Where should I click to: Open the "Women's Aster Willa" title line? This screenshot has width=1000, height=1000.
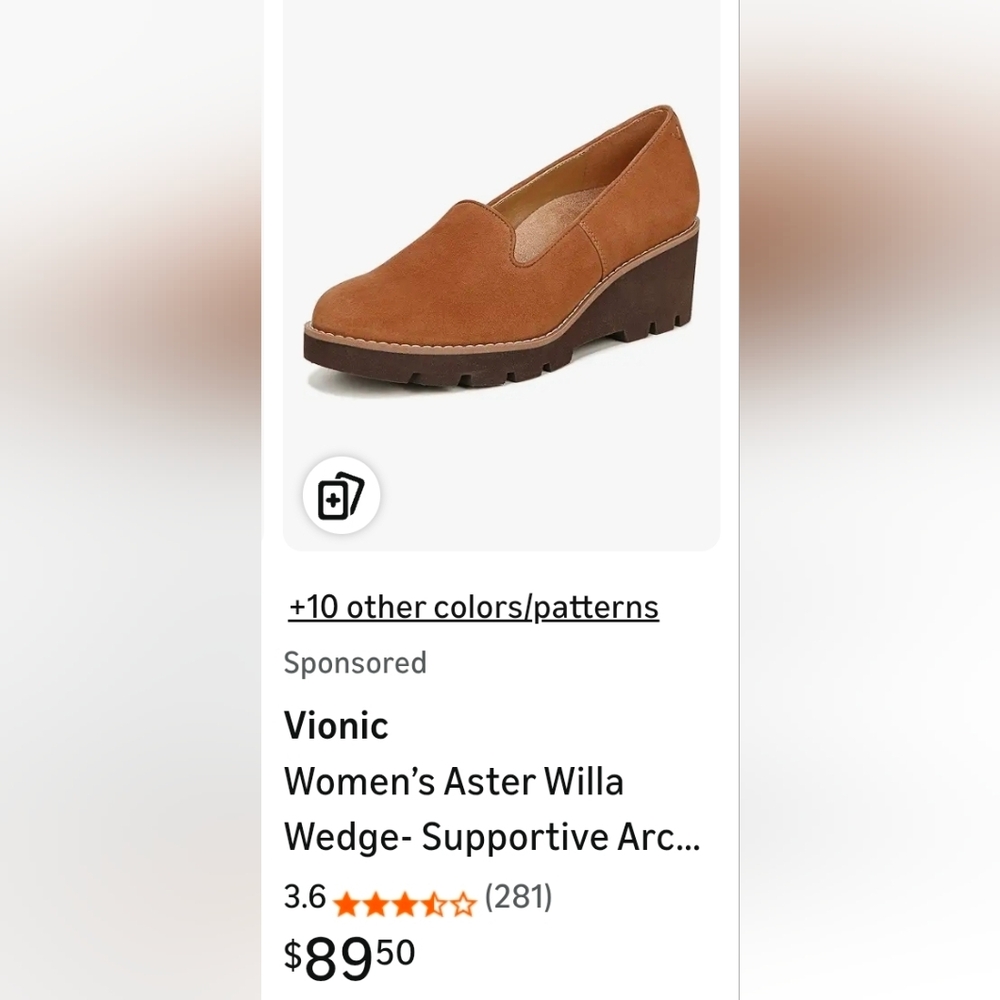[x=454, y=781]
